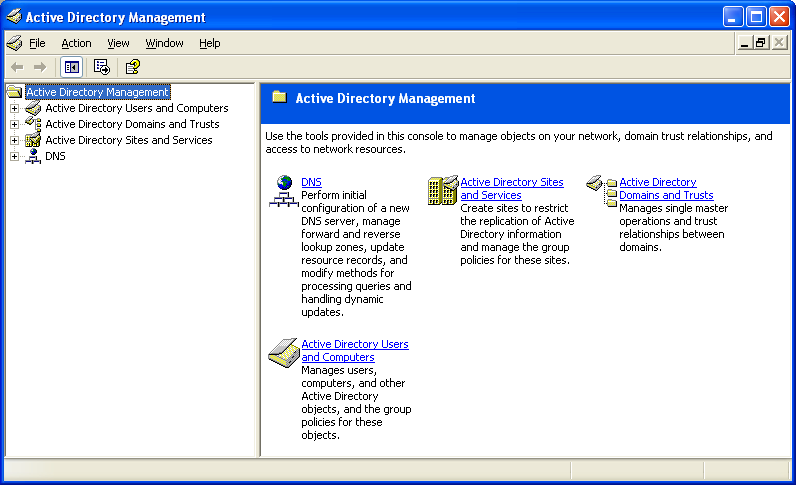
Task: Toggle the Show/Hide Console Tree button
Action: (x=72, y=67)
